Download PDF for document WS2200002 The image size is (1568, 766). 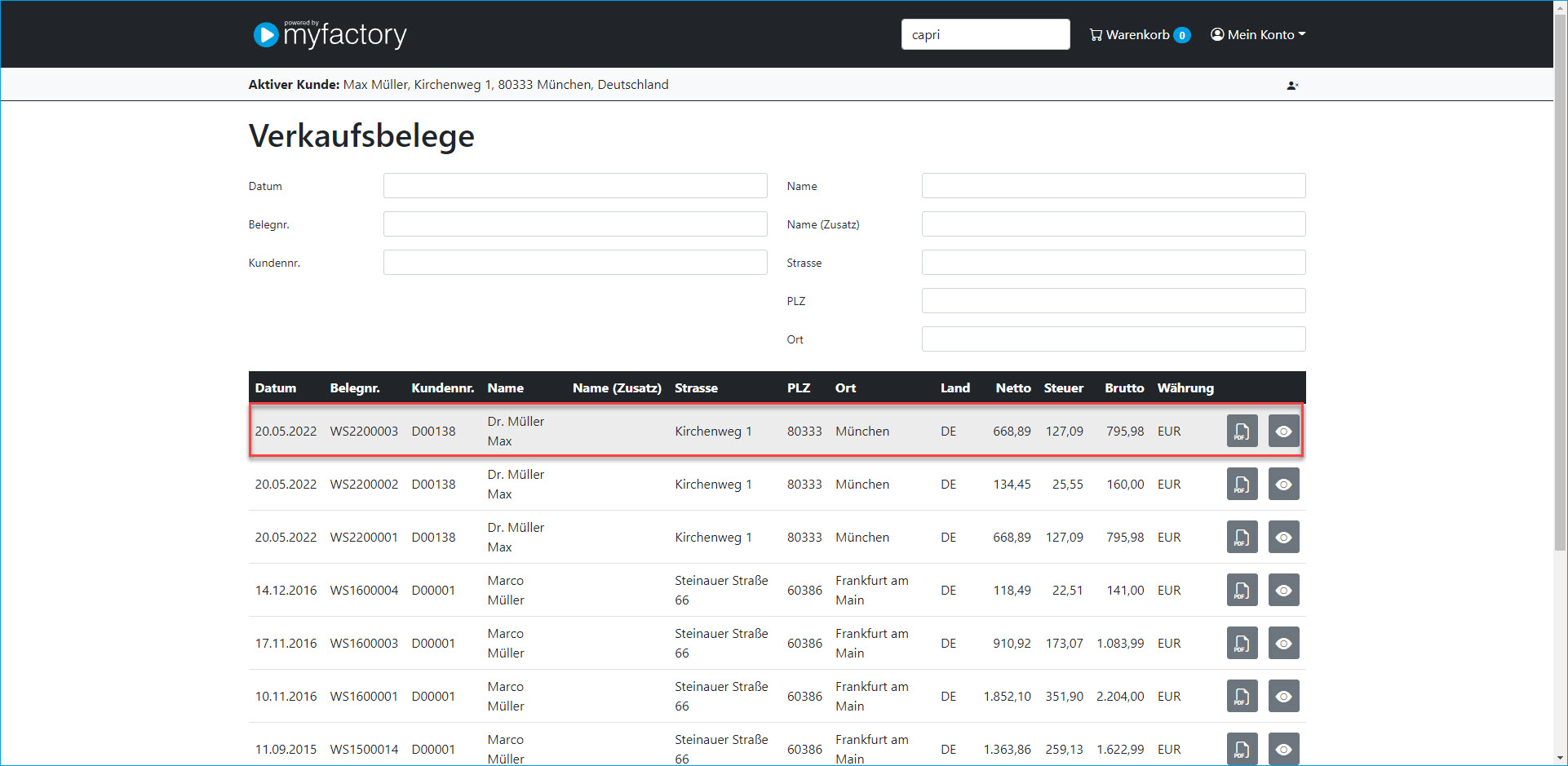[x=1242, y=484]
